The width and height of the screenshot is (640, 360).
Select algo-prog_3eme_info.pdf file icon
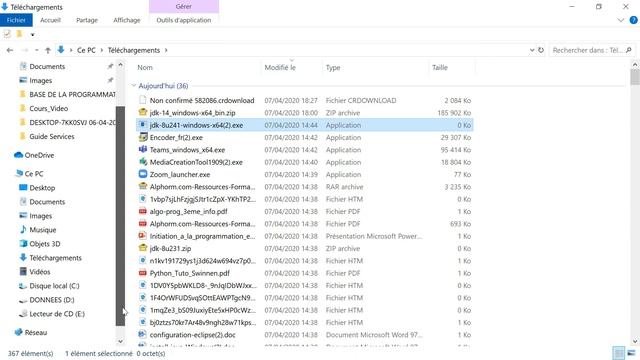(x=142, y=211)
